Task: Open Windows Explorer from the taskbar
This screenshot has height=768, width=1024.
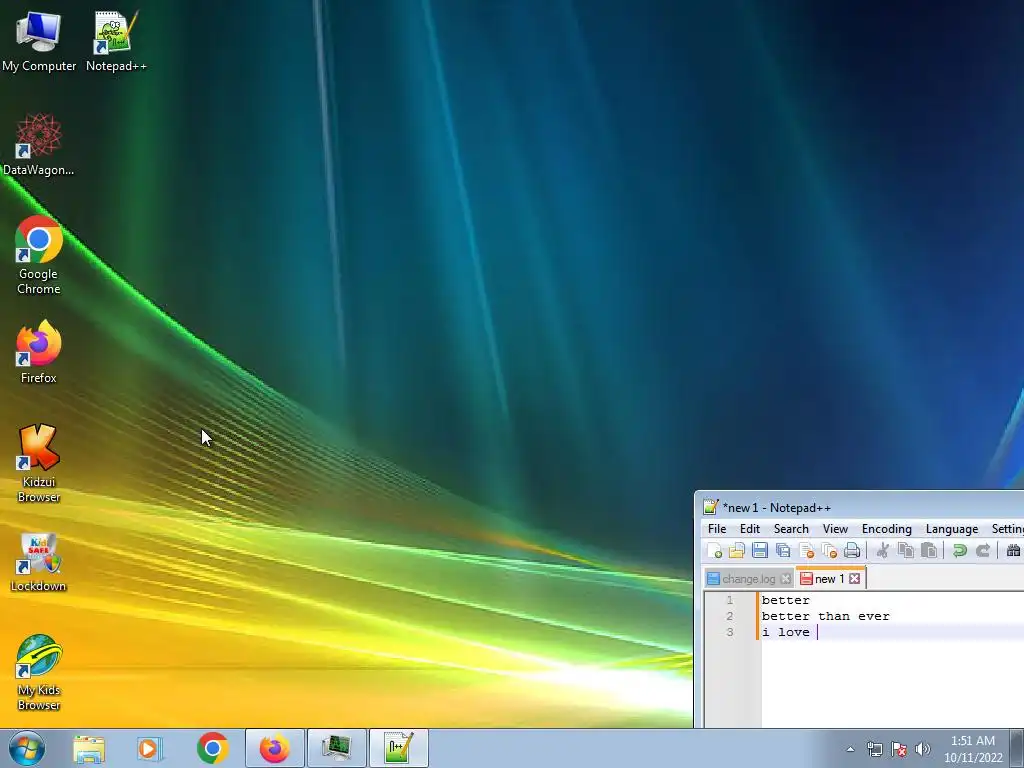Action: [x=89, y=748]
